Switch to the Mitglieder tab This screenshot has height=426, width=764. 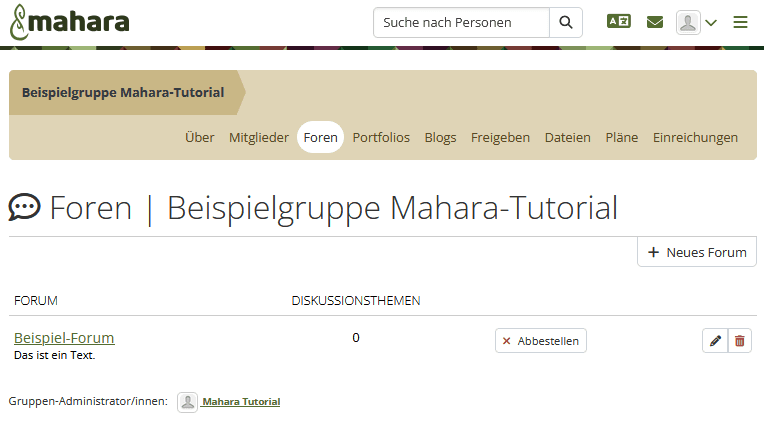259,137
